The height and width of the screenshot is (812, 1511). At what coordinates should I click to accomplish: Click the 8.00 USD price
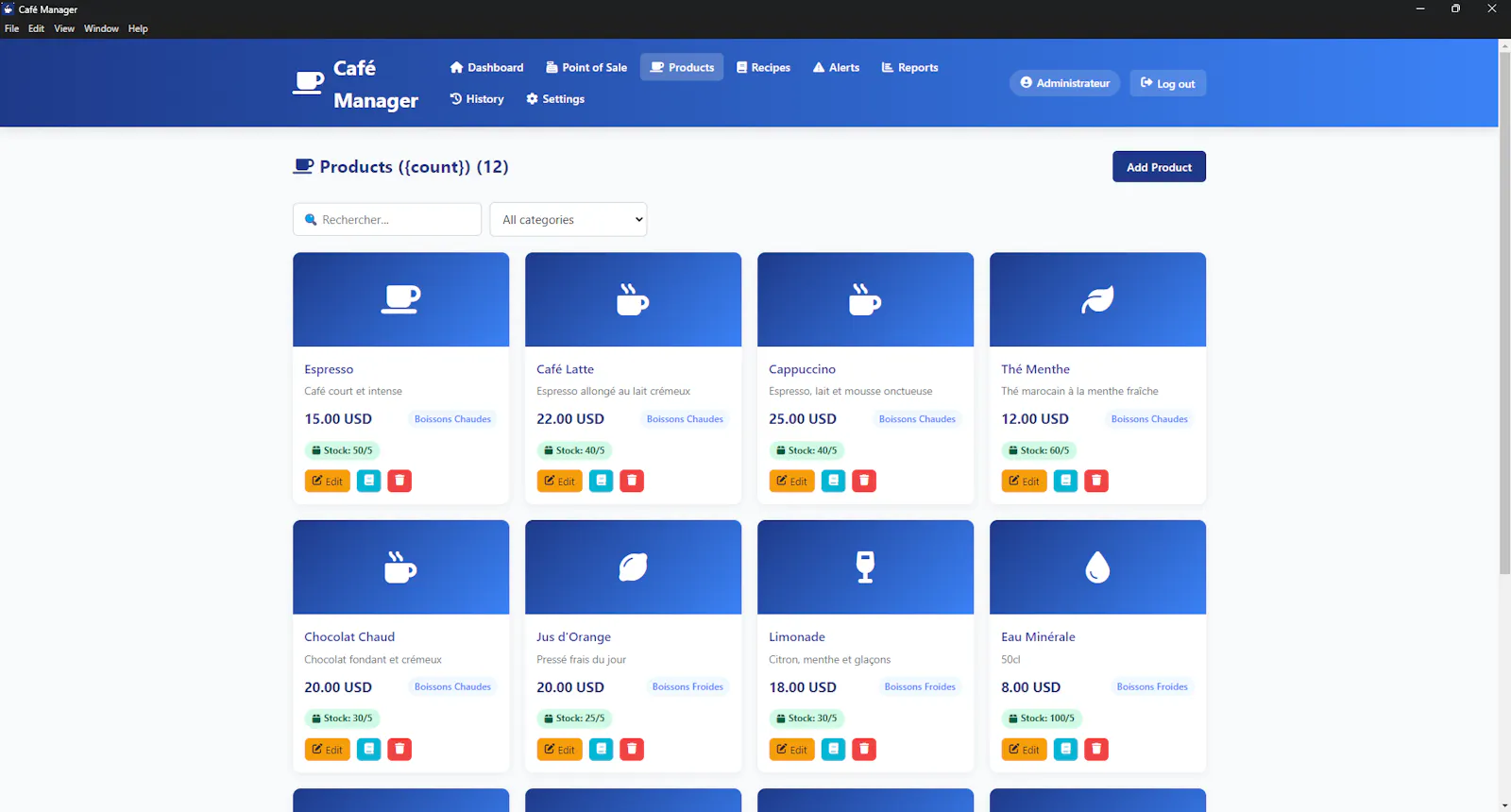point(1030,687)
